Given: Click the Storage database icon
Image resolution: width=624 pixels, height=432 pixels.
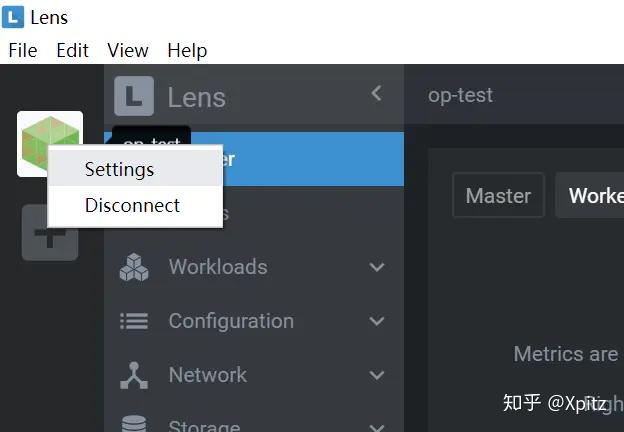Looking at the screenshot, I should point(134,423).
